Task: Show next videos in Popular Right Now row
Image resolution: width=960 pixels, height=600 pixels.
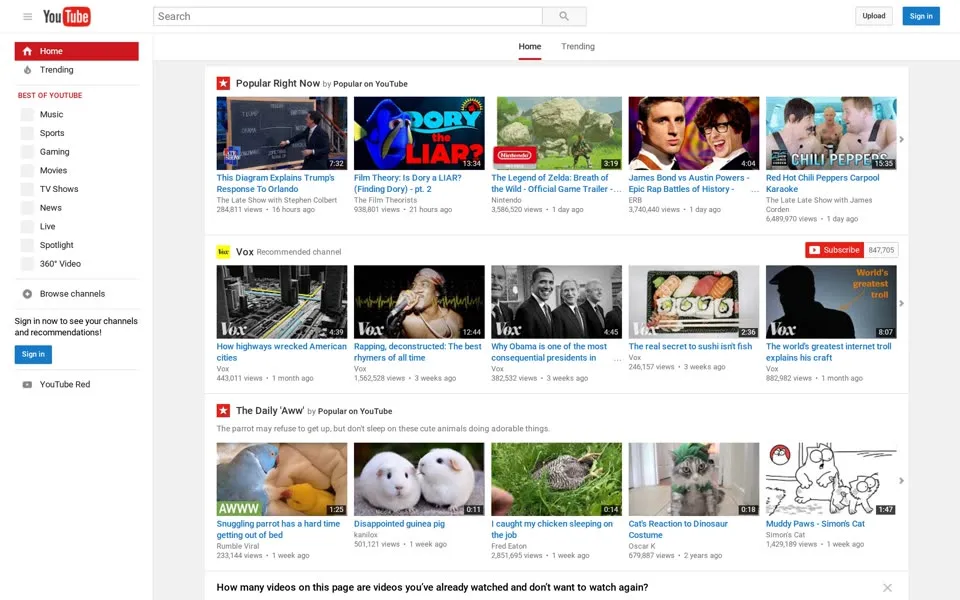Action: point(901,140)
